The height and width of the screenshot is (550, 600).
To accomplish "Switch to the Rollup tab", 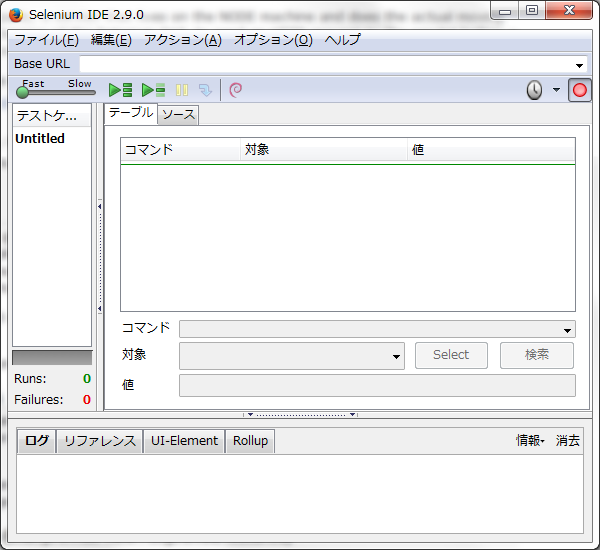I will 250,441.
